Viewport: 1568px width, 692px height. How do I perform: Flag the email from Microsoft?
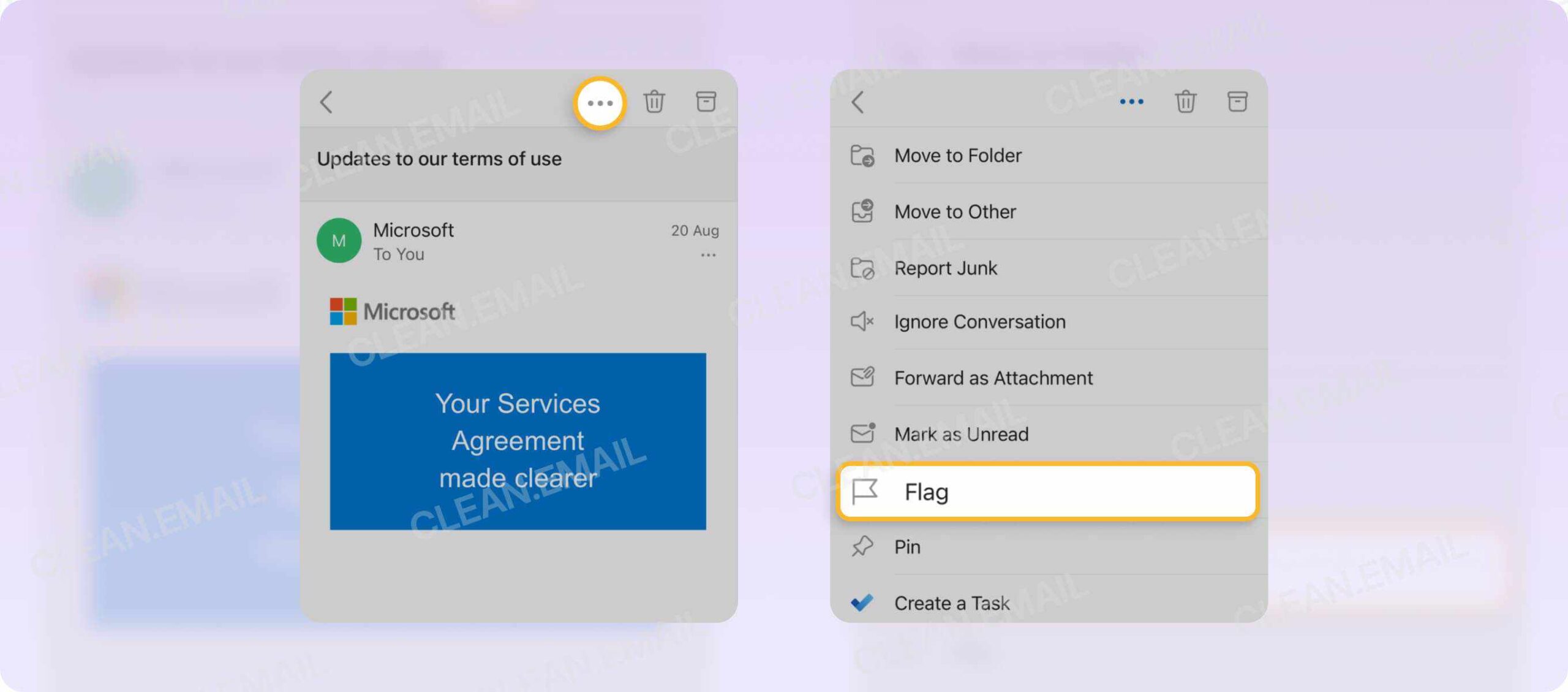click(926, 491)
